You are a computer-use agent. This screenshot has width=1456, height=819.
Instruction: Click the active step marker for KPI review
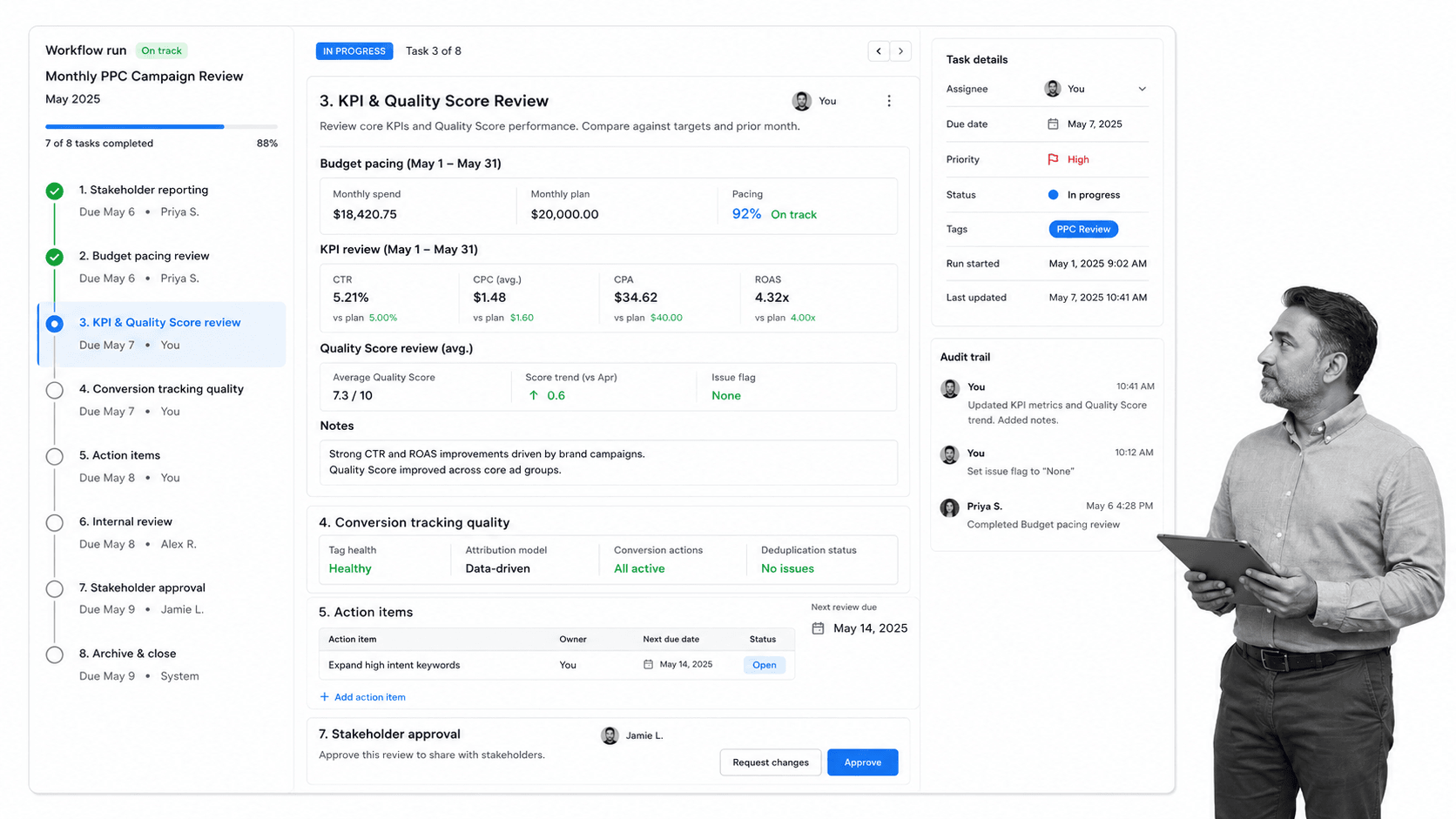(x=55, y=324)
